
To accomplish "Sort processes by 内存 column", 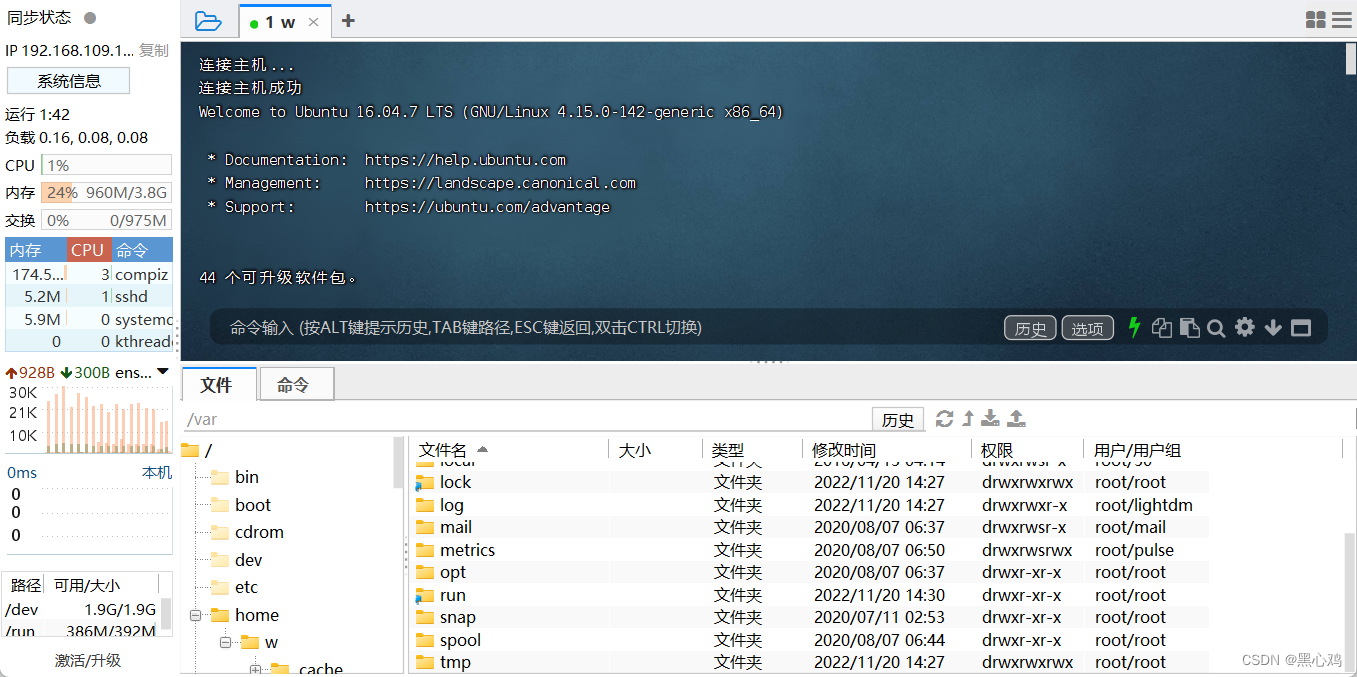I will click(36, 250).
